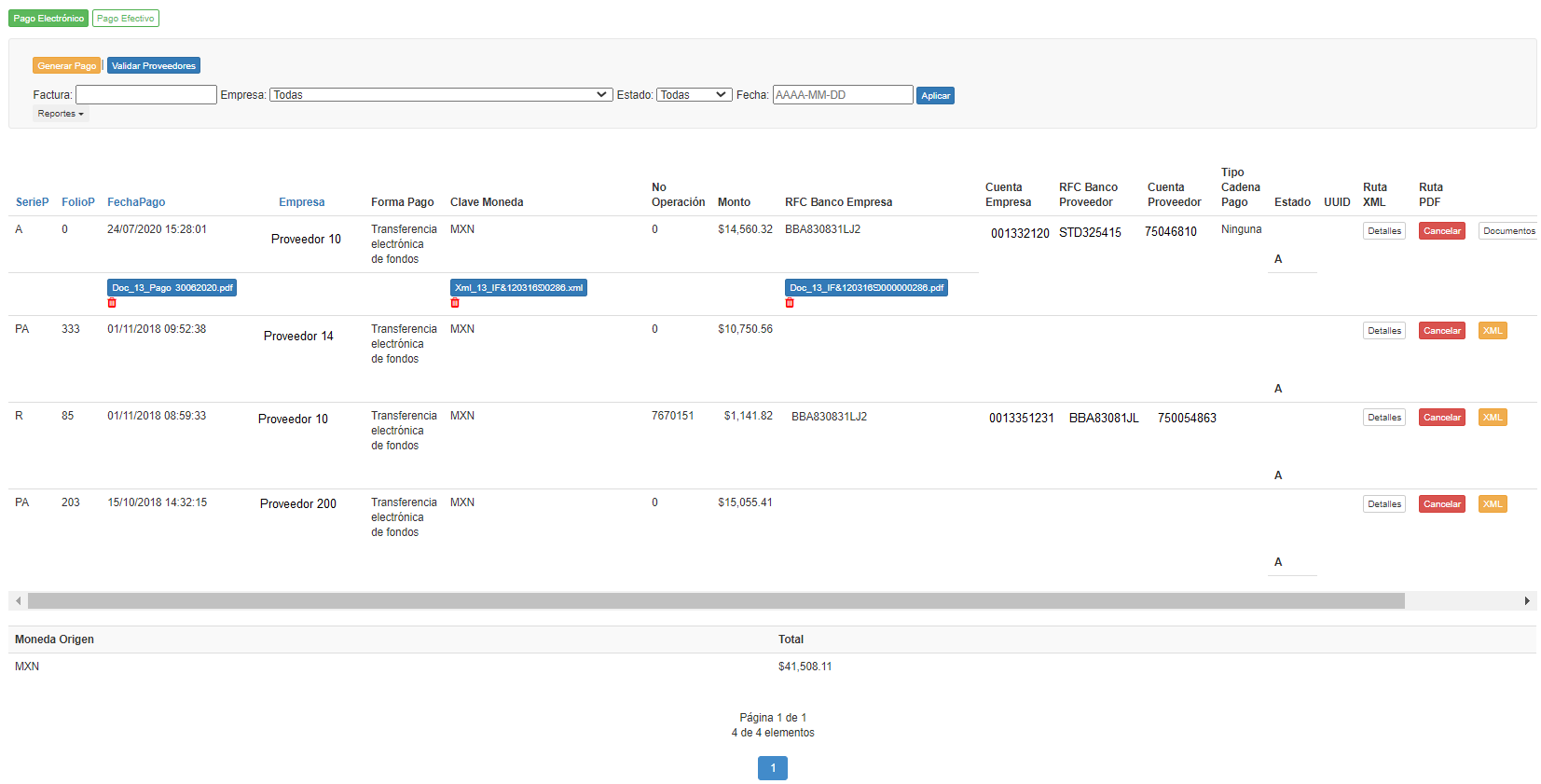Click trash icon under the Xml_13_IF XML file
Viewport: 1541px width, 784px height.
click(x=455, y=303)
